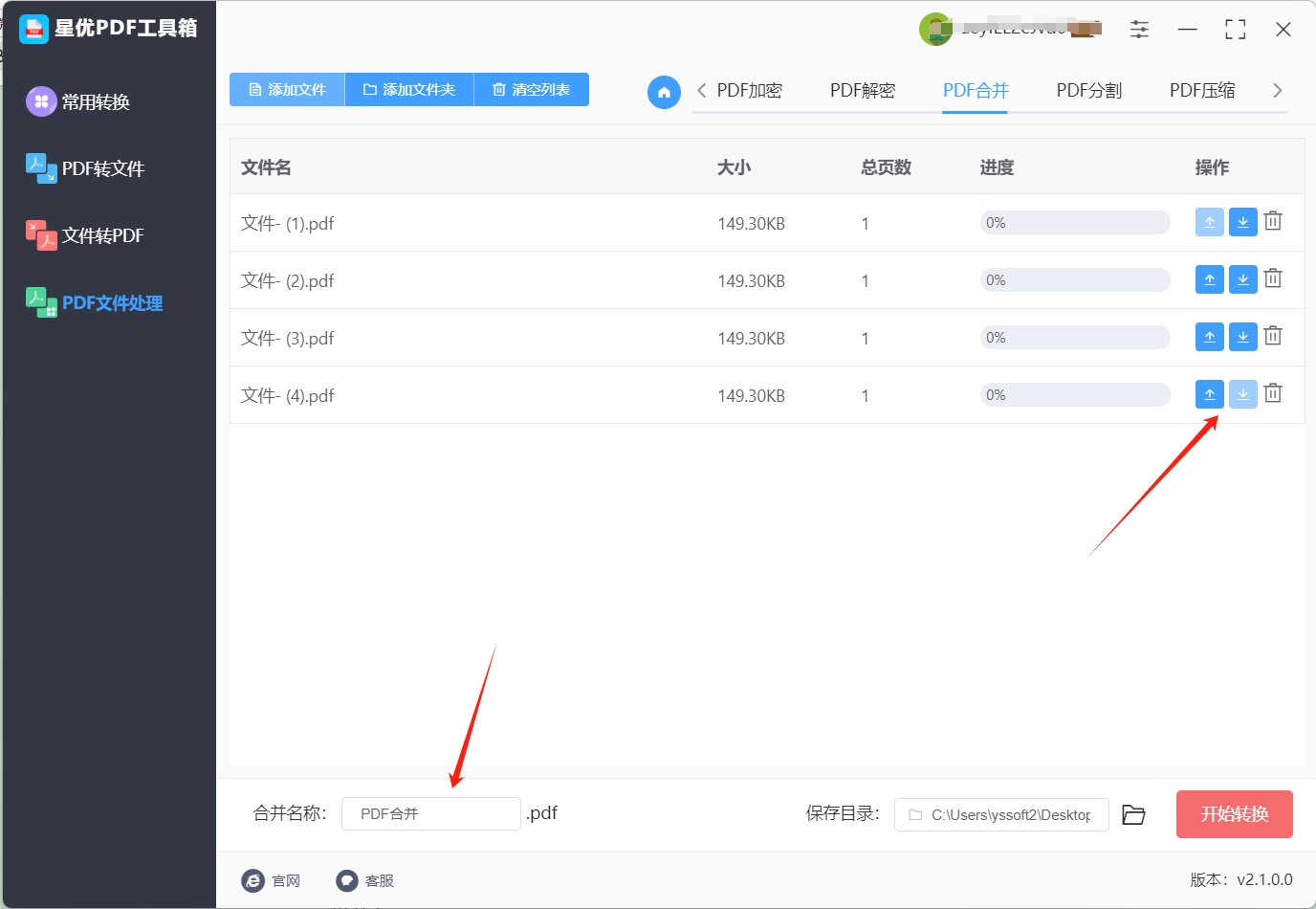Move 文件- (1).pdf down in list

[1242, 222]
